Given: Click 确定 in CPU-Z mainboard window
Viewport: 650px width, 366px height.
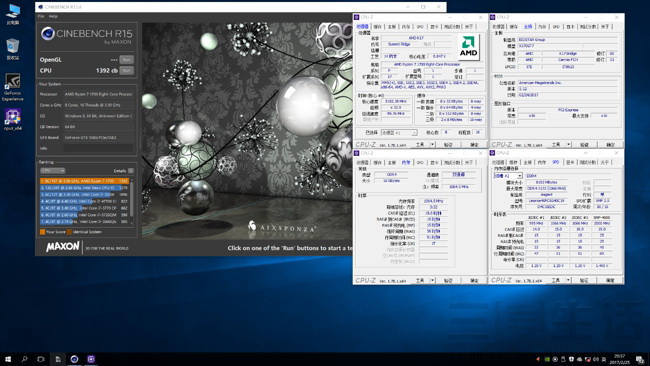Looking at the screenshot, I should click(x=610, y=144).
